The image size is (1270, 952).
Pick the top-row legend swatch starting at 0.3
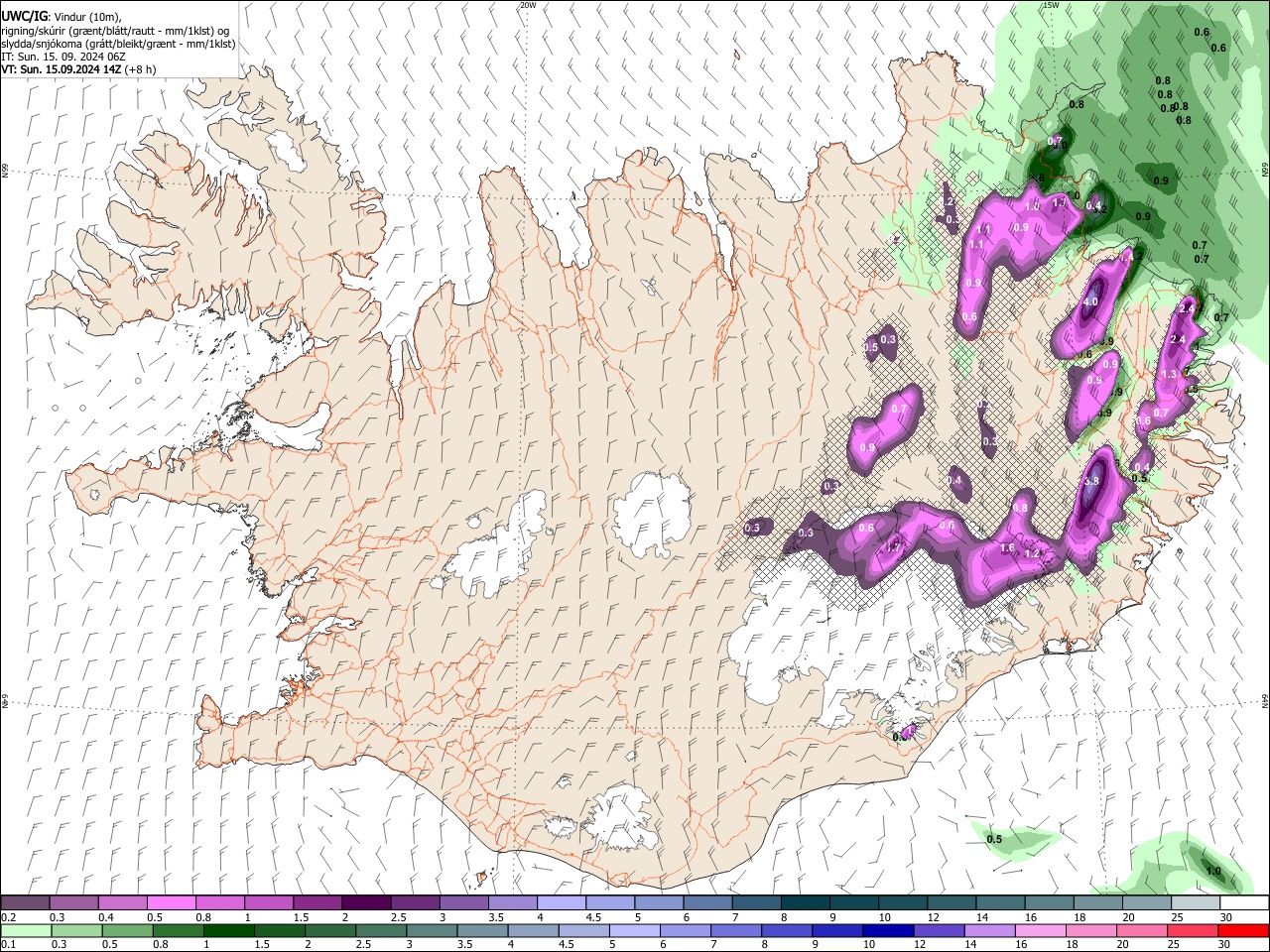click(x=74, y=902)
